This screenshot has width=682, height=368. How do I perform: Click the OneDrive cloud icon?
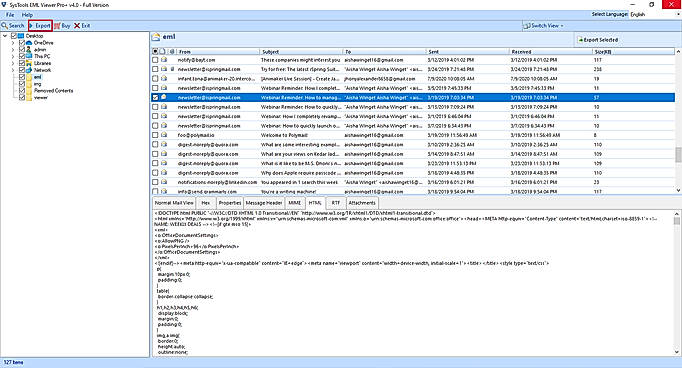point(29,43)
